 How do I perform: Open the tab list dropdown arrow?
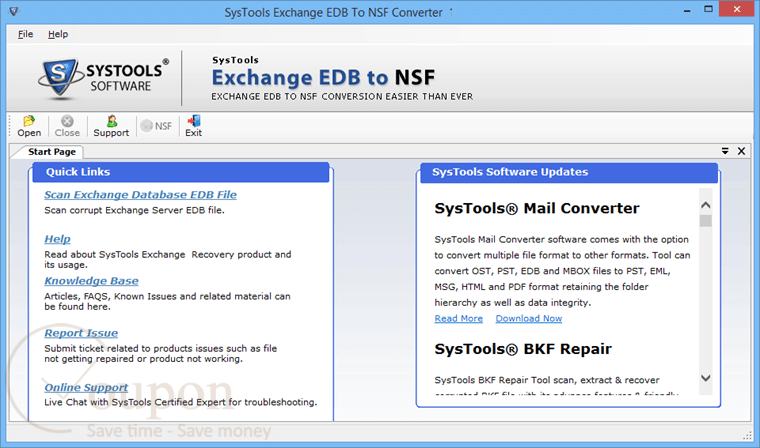(x=725, y=151)
